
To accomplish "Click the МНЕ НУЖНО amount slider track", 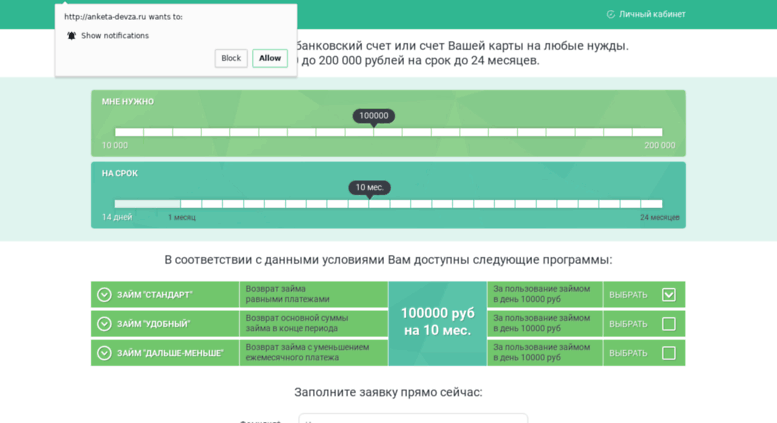I will coord(388,132).
